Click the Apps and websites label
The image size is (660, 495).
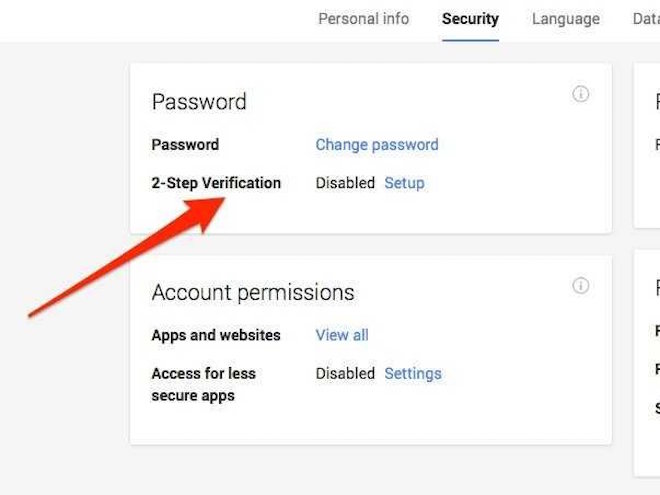coord(216,335)
